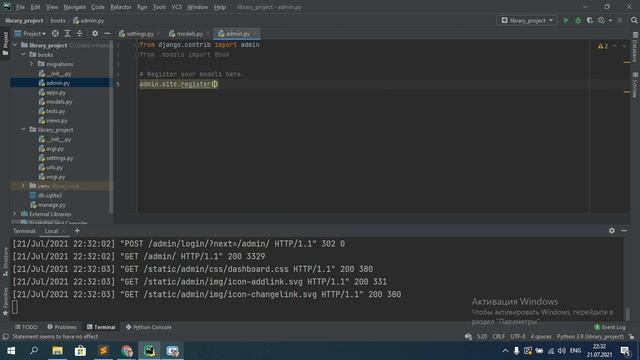Open views.py in the project tree
The image size is (640, 360).
tap(56, 120)
